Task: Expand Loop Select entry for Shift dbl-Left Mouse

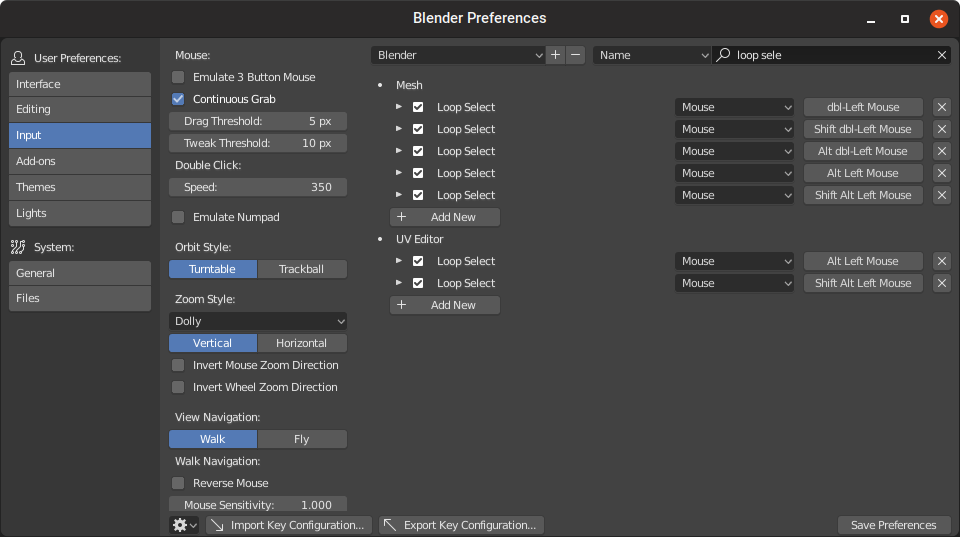Action: [399, 129]
